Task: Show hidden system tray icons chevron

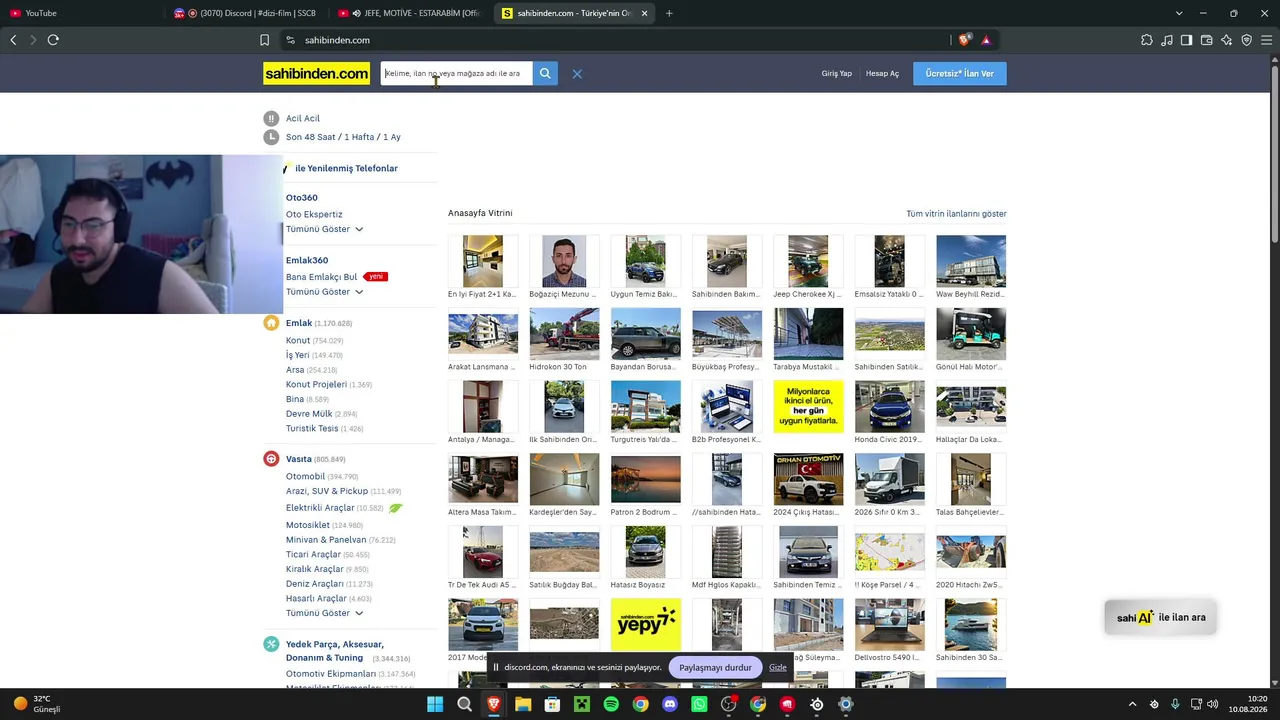Action: pos(1133,704)
